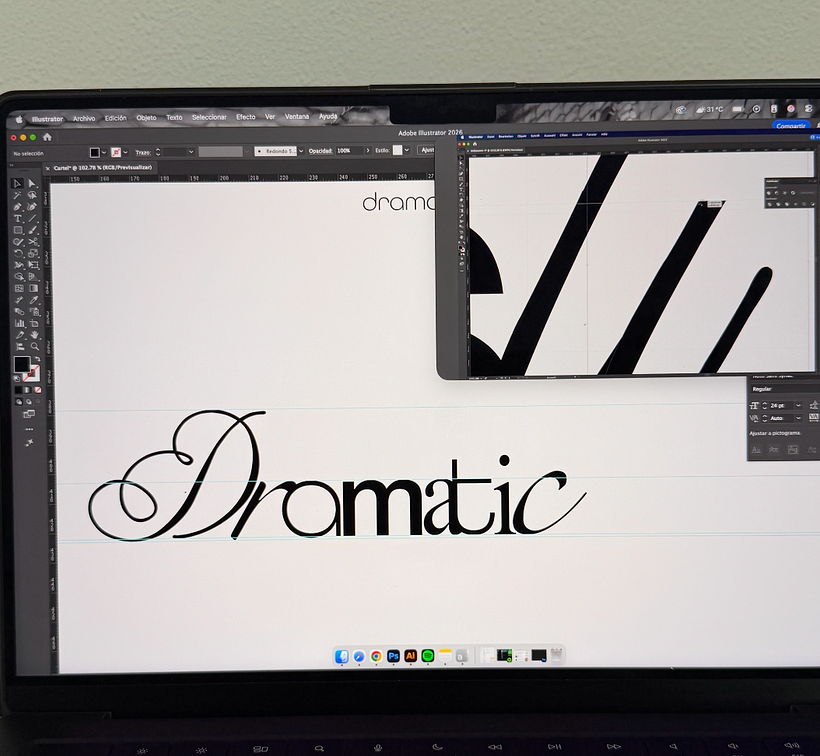Open Photoshop from the Dock
The image size is (820, 756).
pyautogui.click(x=393, y=656)
